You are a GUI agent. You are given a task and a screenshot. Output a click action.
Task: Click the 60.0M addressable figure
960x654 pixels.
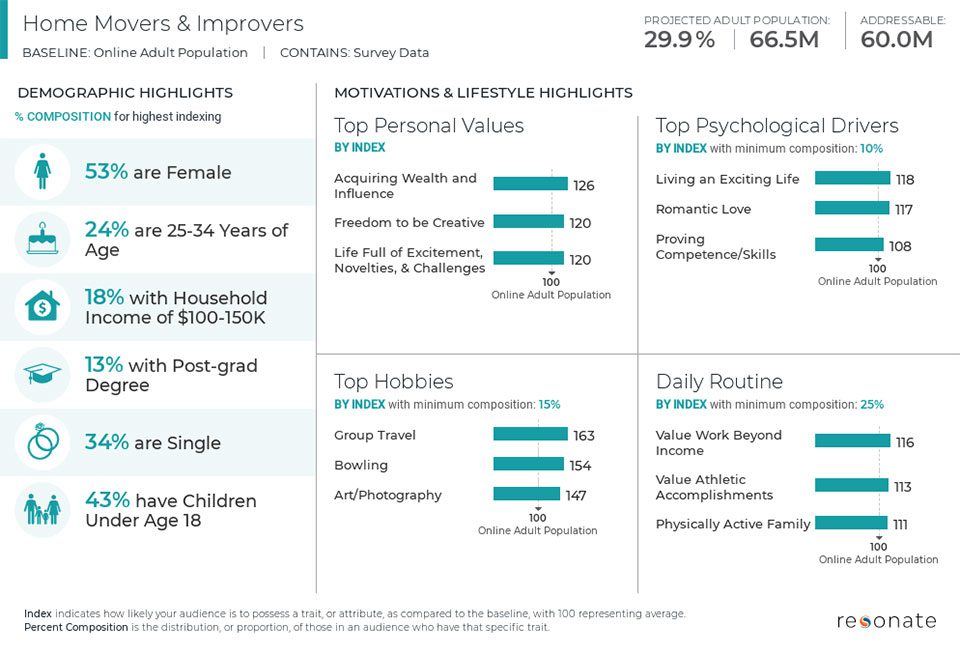896,40
